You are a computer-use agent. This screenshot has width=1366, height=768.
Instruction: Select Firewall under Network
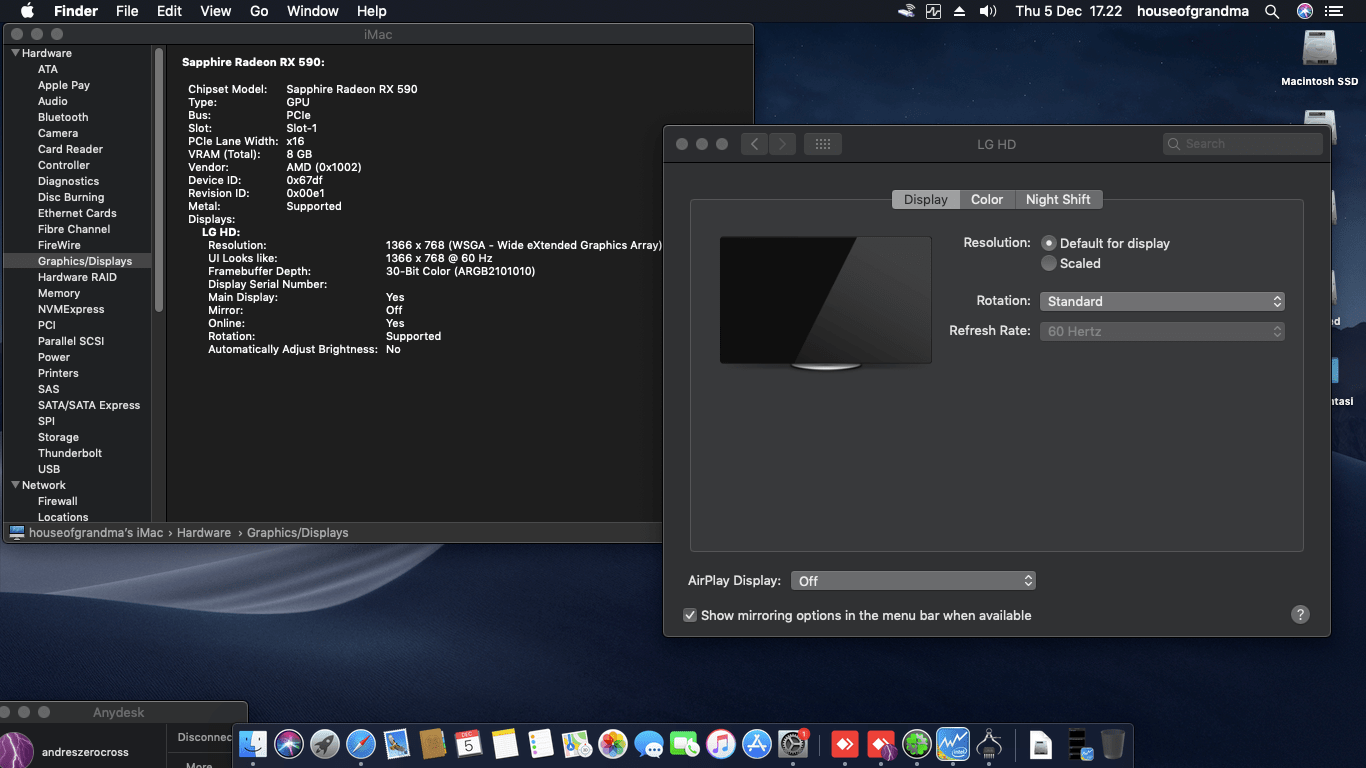pos(58,501)
